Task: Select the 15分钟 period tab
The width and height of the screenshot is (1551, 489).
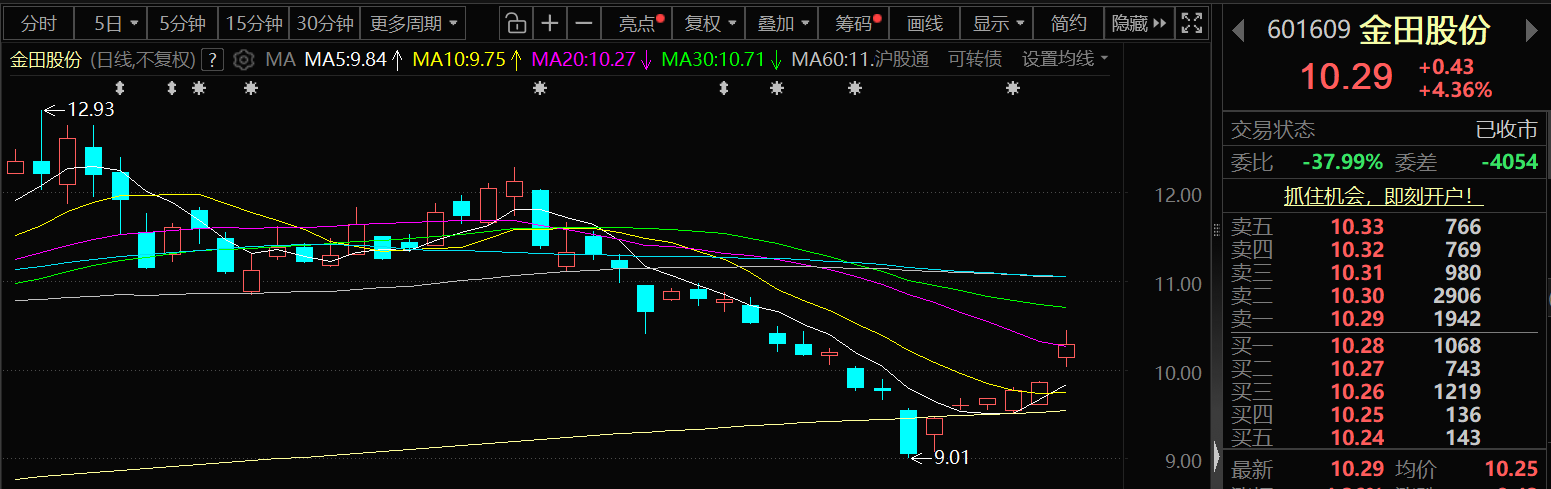Action: point(253,23)
